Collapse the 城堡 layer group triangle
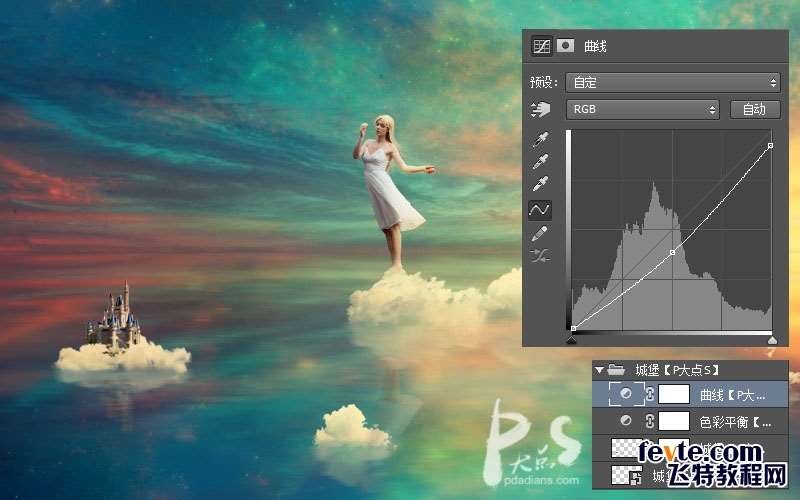The image size is (800, 500). tap(599, 369)
